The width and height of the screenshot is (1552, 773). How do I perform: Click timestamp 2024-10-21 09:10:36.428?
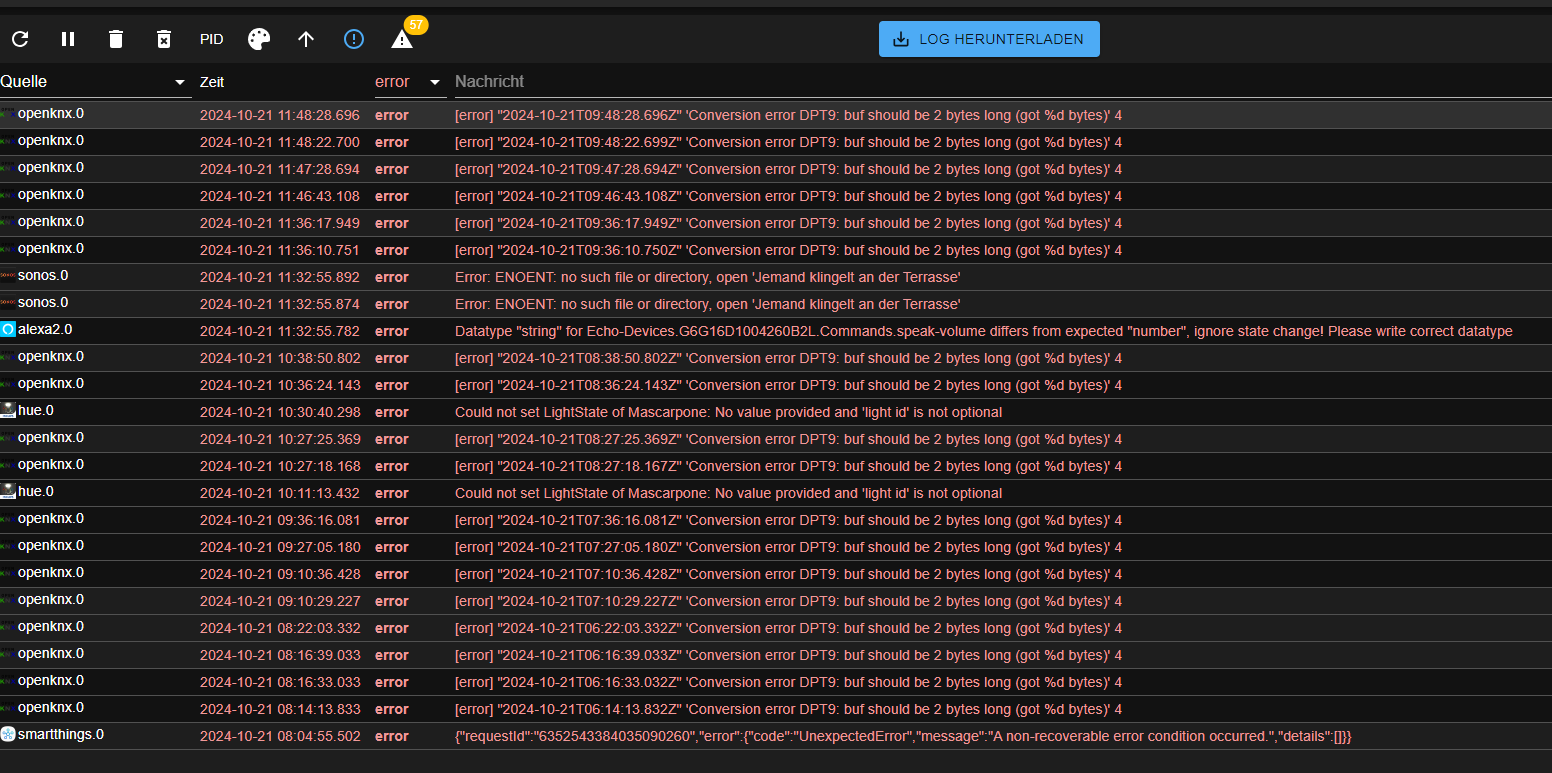tap(280, 574)
